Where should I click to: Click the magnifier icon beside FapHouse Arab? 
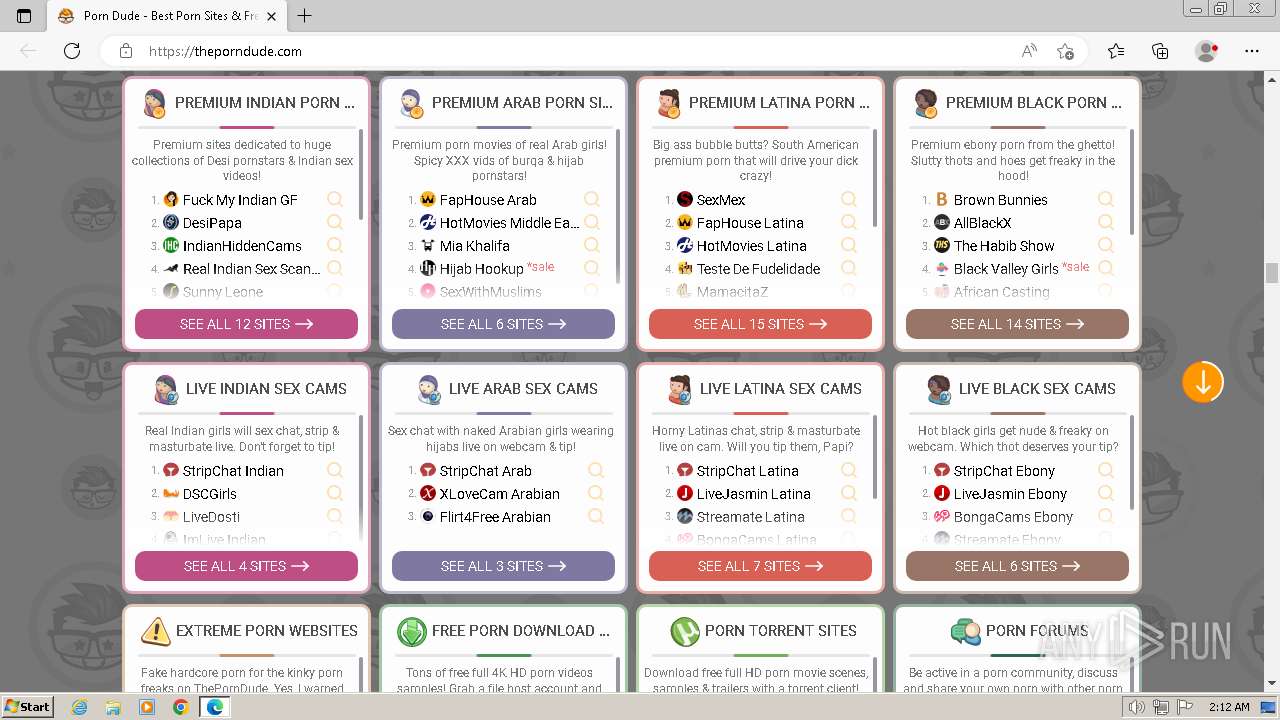click(592, 199)
